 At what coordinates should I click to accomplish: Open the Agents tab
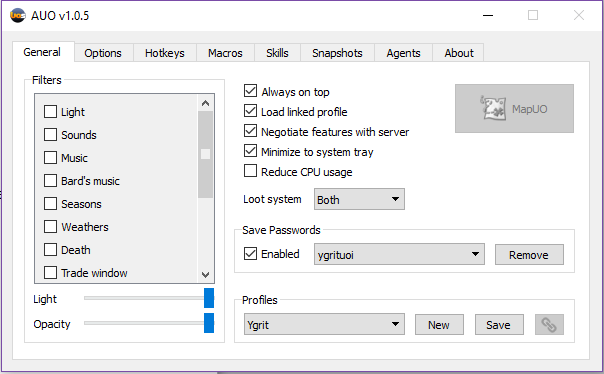[x=403, y=53]
